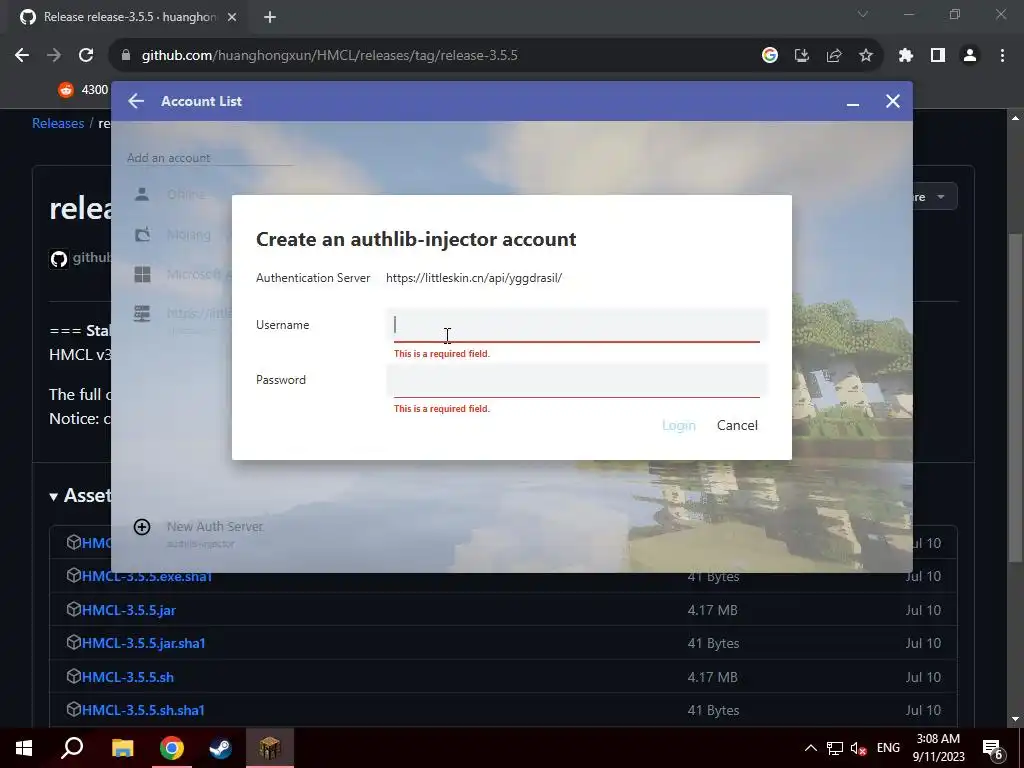The width and height of the screenshot is (1024, 768).
Task: Click the scrollbar up arrow
Action: tap(1015, 118)
